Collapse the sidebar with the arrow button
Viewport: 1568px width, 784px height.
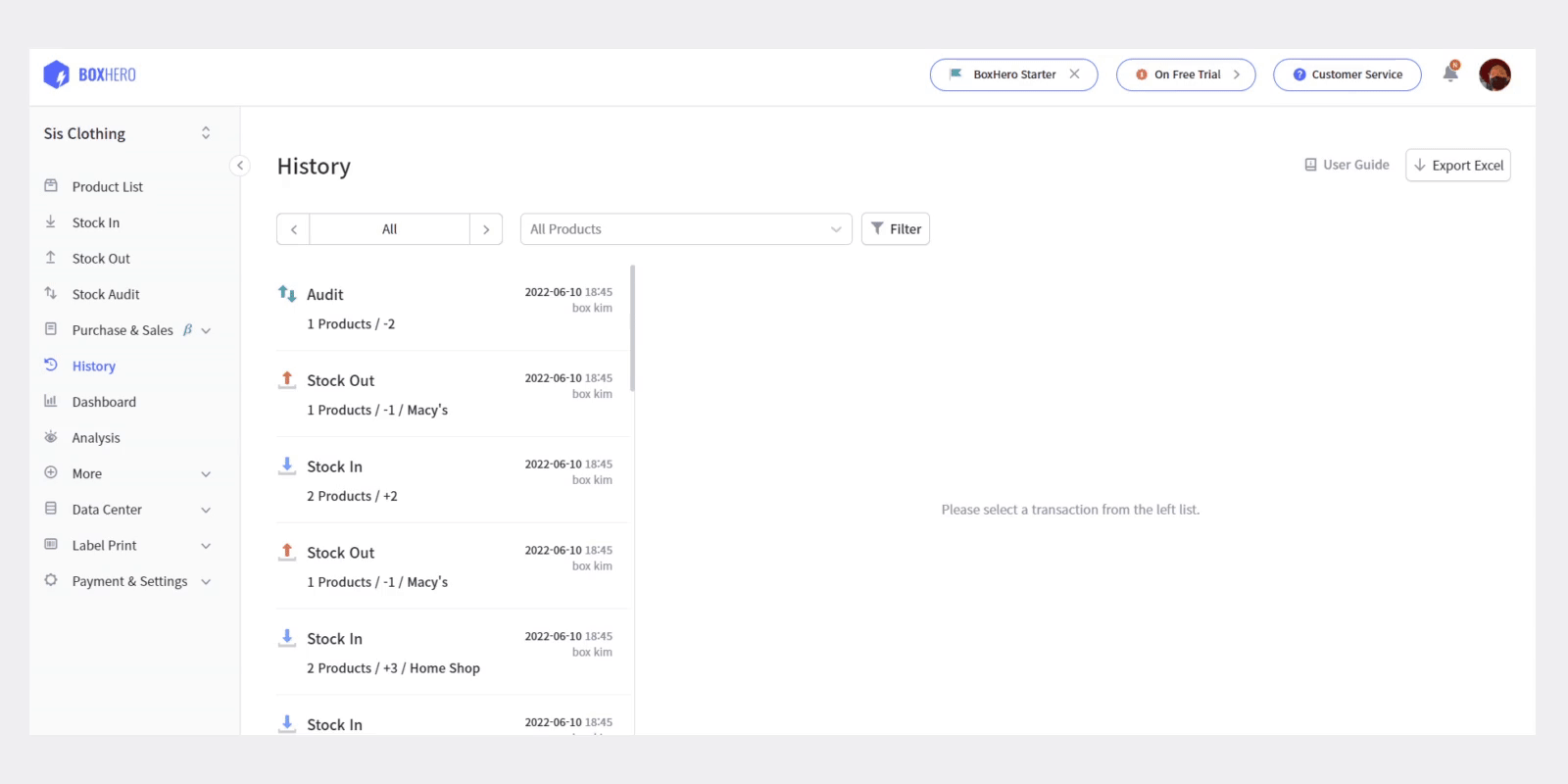pyautogui.click(x=240, y=166)
